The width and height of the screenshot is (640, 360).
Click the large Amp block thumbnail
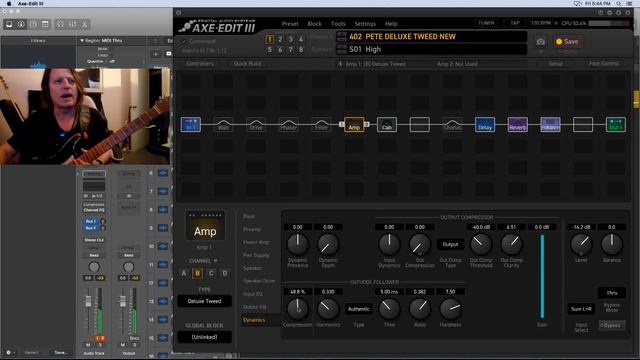point(205,226)
